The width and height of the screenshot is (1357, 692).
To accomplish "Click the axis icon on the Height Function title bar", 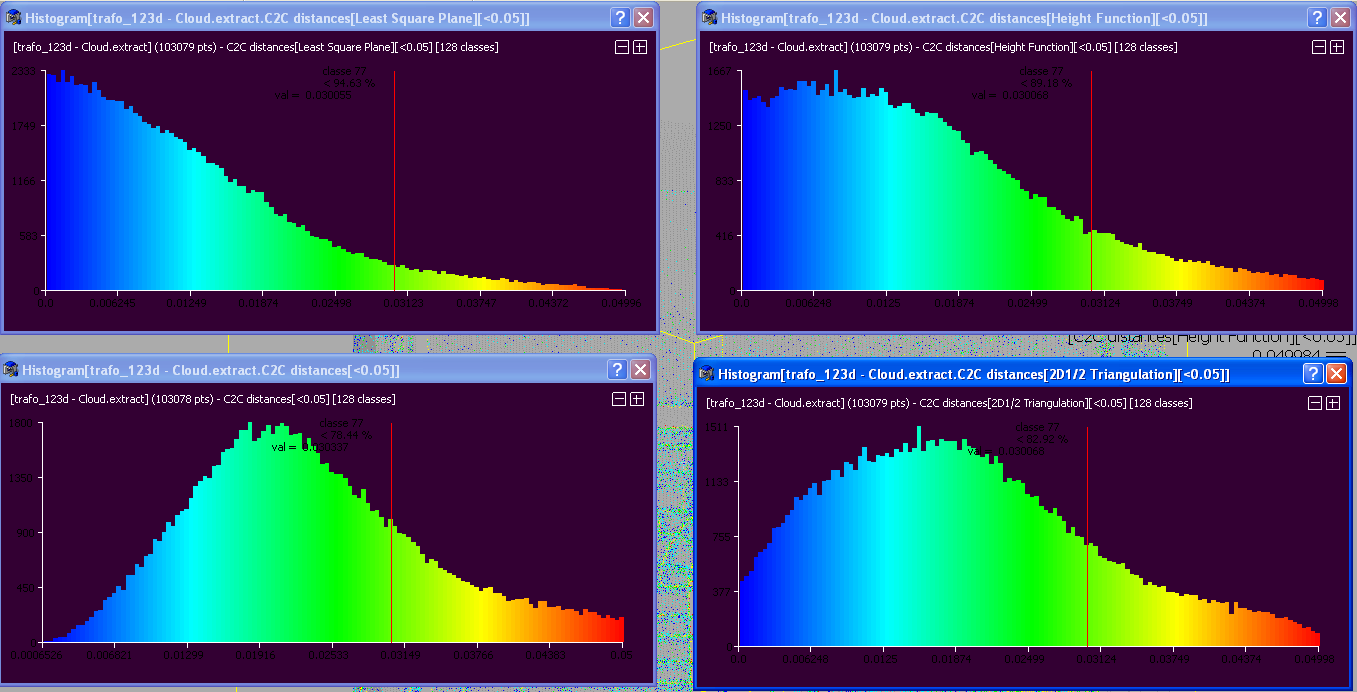I will (708, 17).
